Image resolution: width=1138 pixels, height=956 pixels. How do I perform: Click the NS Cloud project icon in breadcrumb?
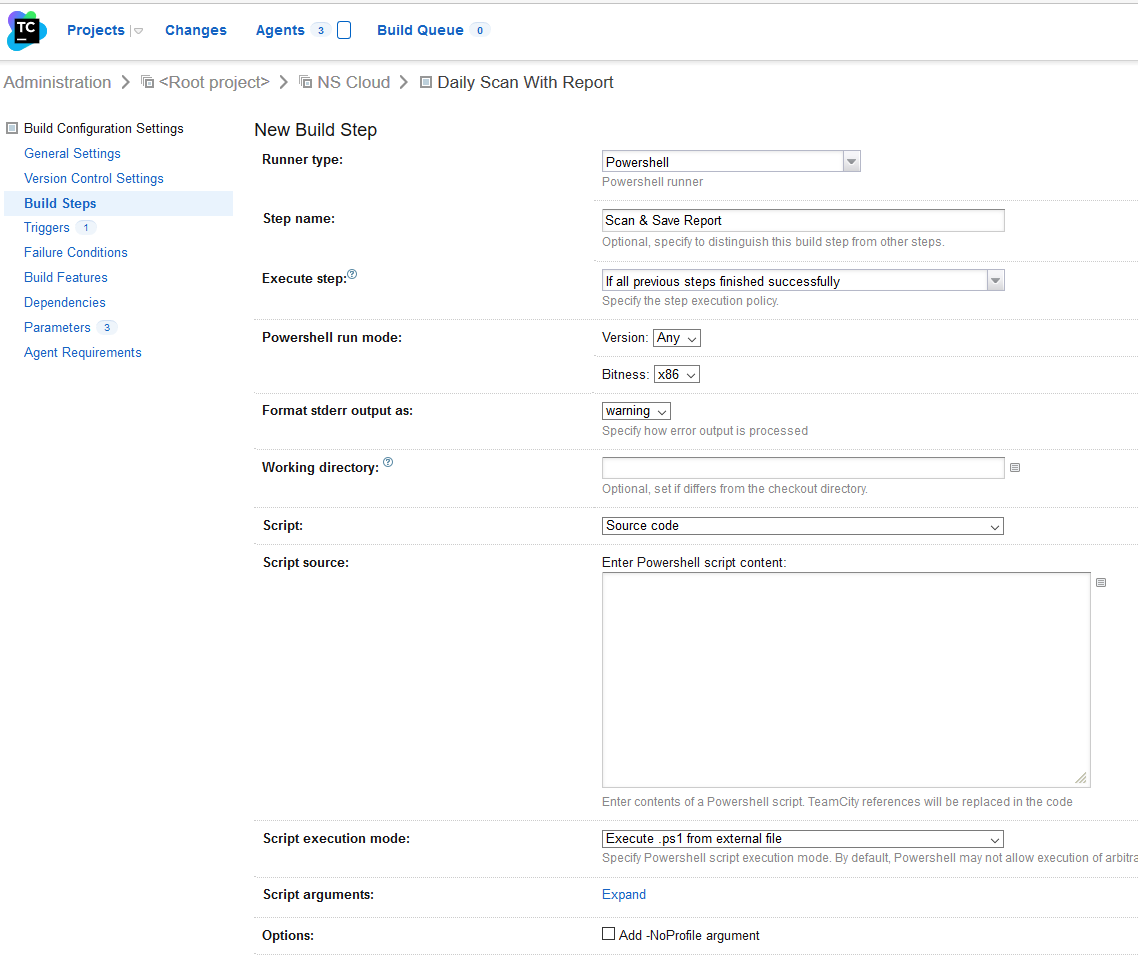coord(305,82)
